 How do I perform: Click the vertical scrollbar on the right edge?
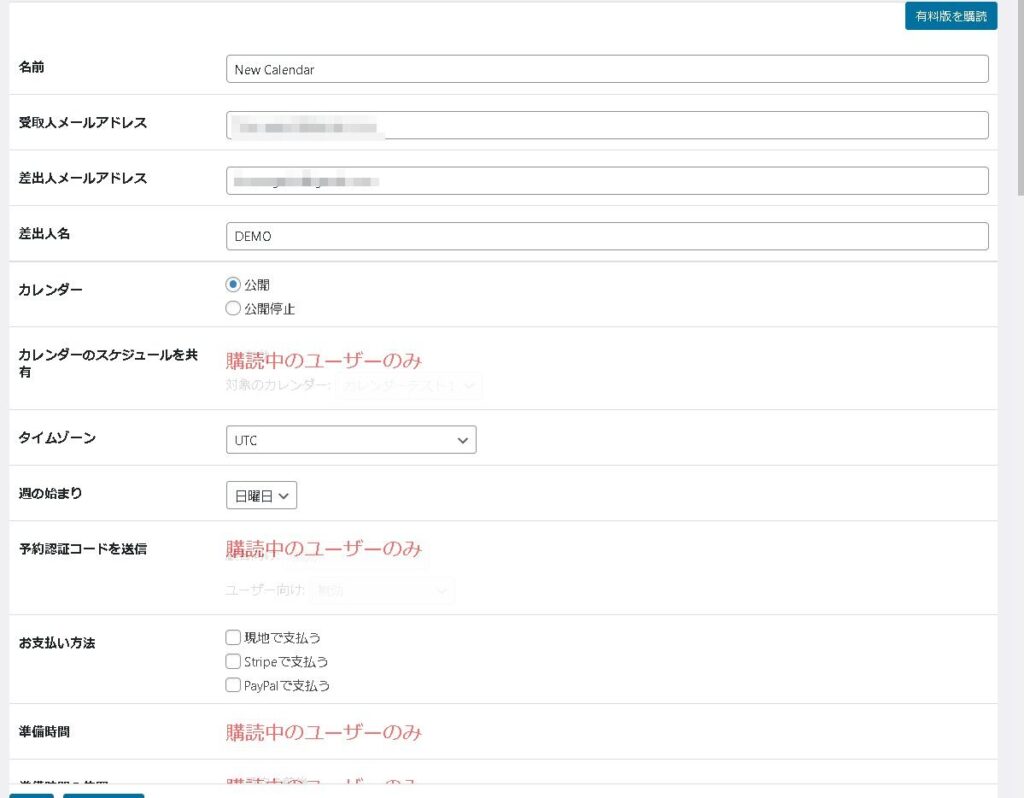(1019, 100)
